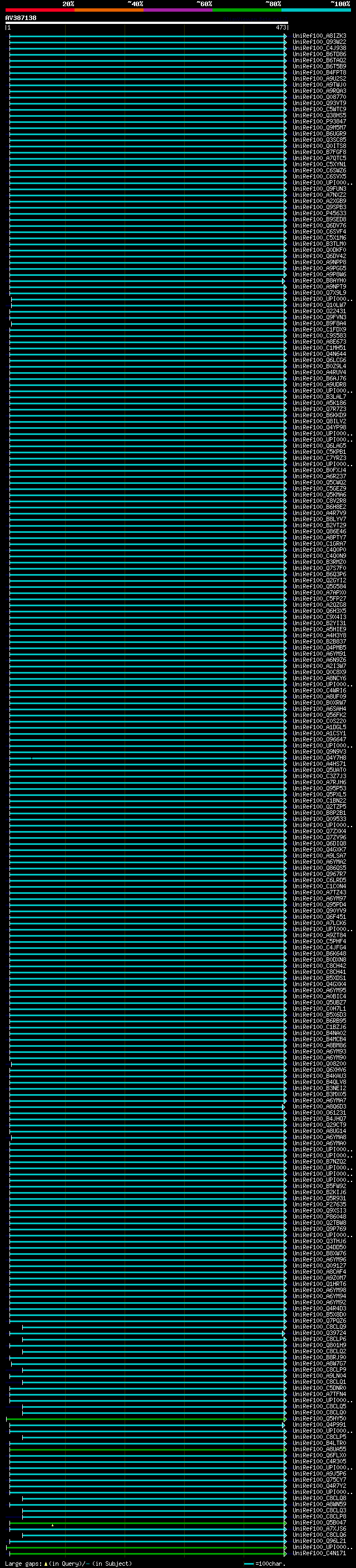Select the UniRef100_C1BN22 label
Viewport: 356px width, 1568px height.
tap(319, 800)
